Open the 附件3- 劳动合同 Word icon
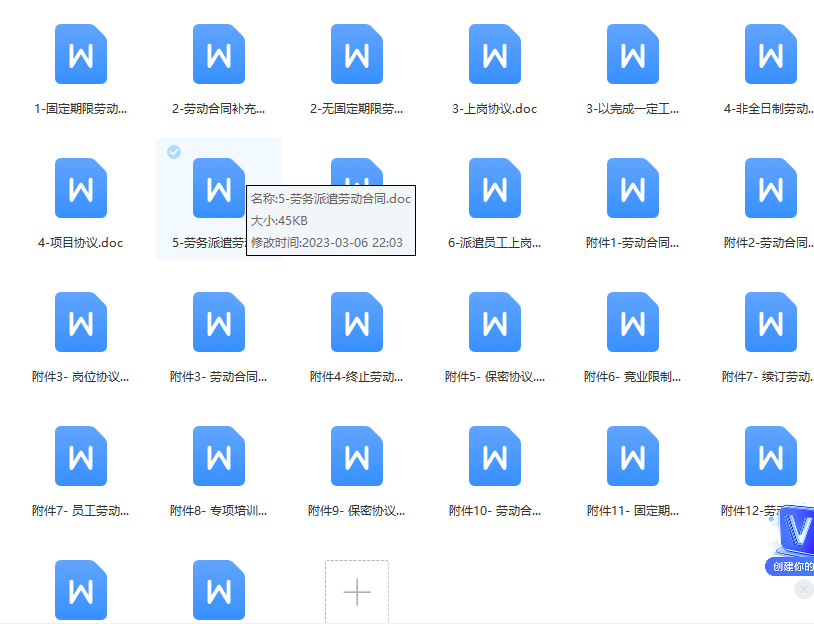This screenshot has width=814, height=629. 219,322
